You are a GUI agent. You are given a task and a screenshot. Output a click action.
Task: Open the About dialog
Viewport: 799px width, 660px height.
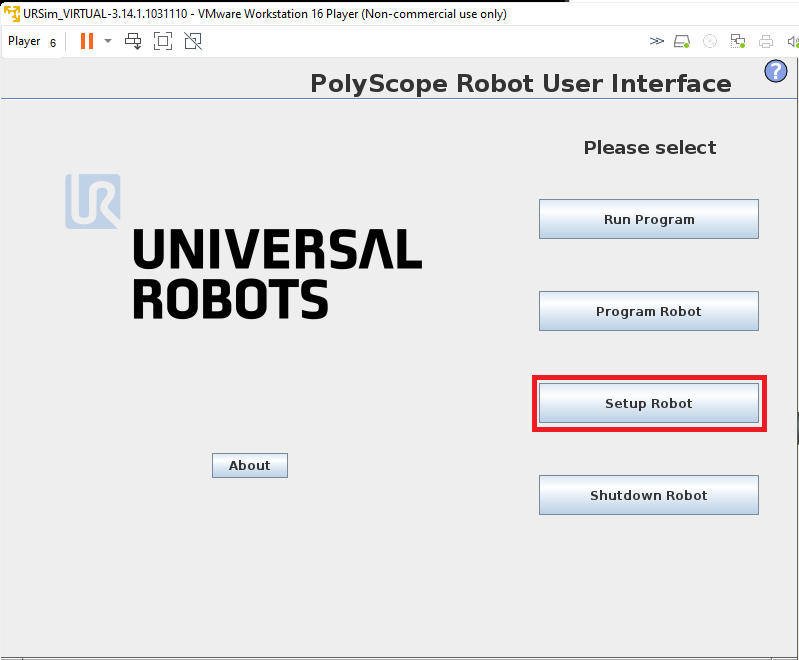(x=250, y=465)
